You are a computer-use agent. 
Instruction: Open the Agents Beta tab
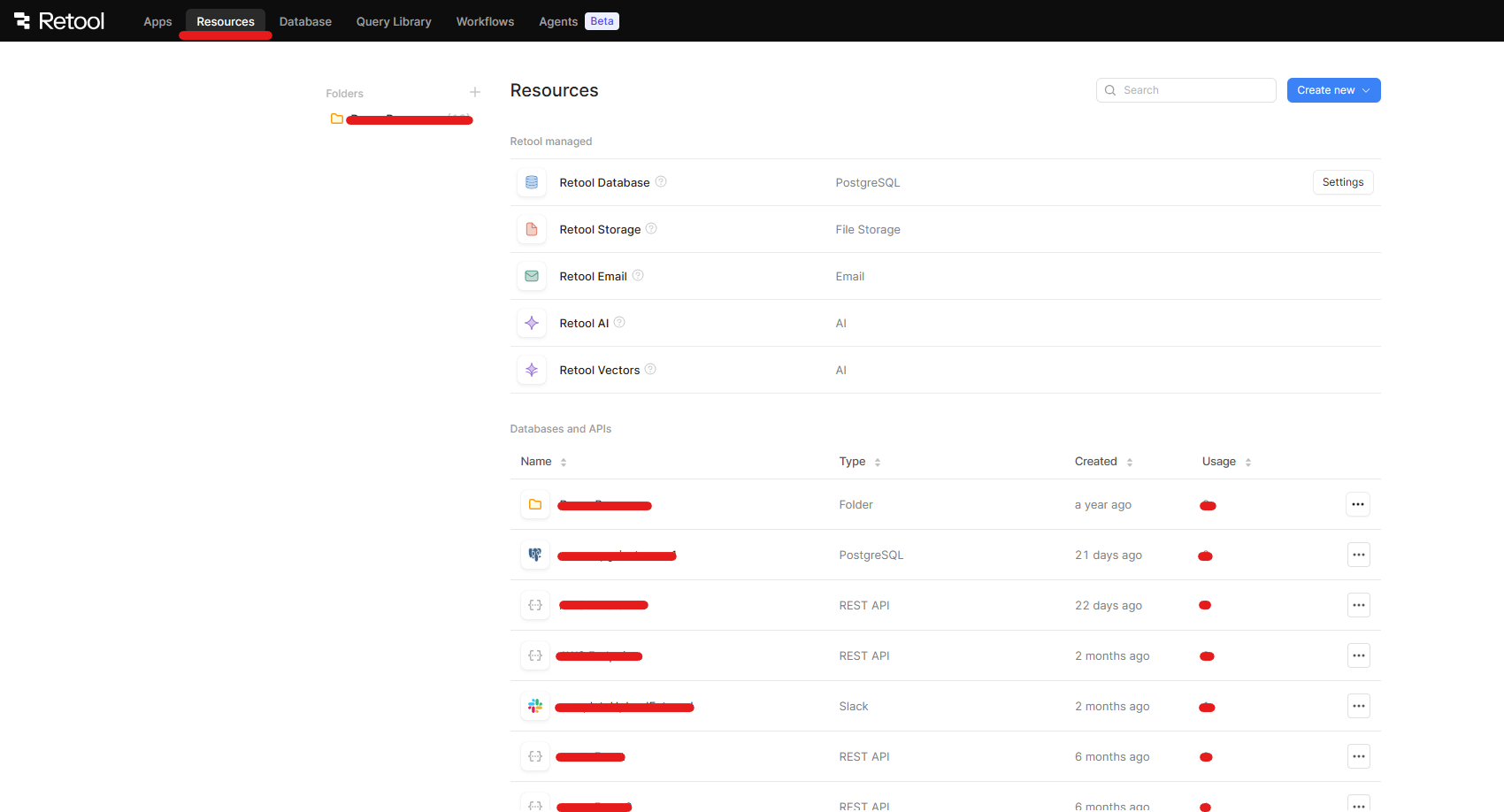coord(579,21)
